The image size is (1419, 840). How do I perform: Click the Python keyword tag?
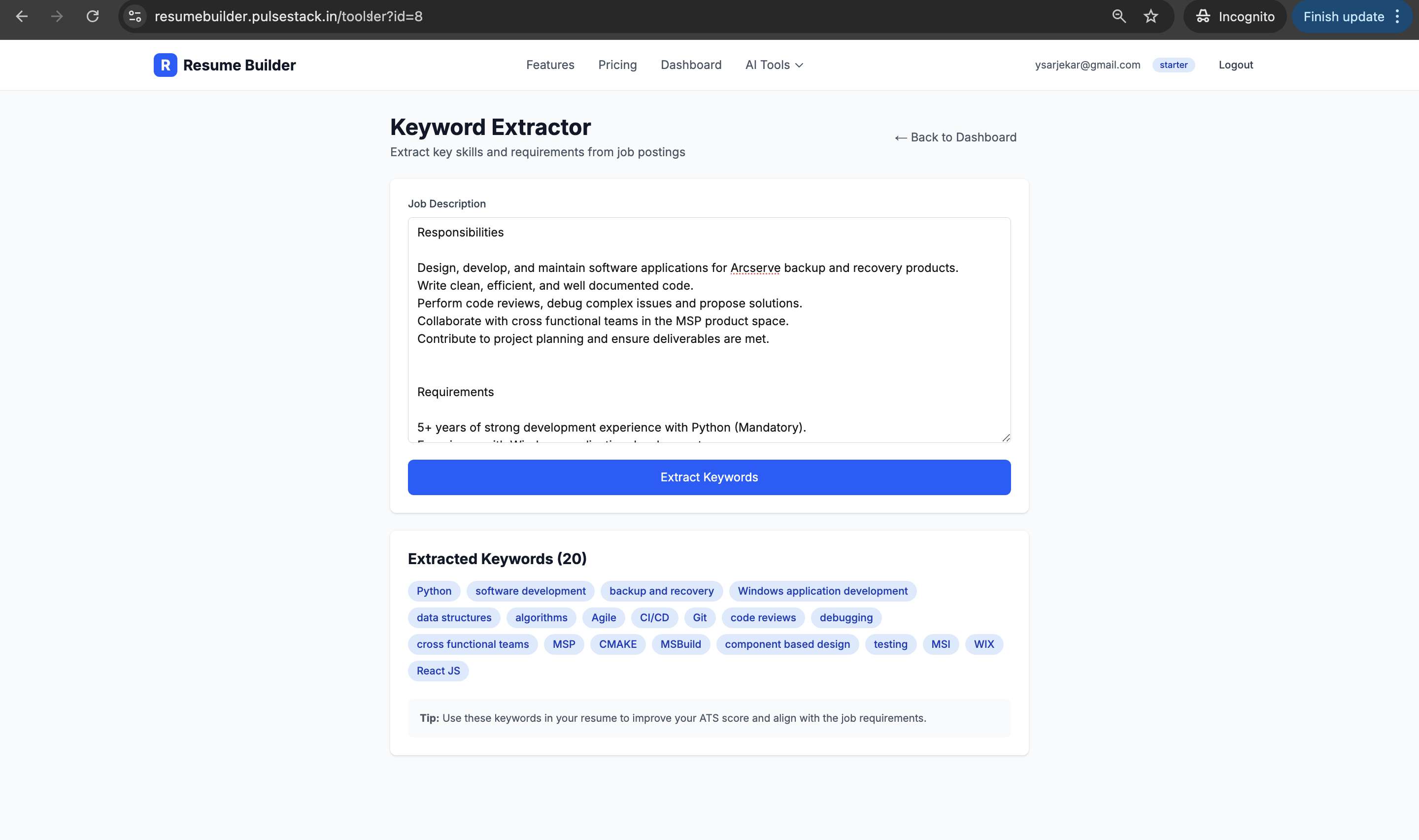tap(434, 591)
